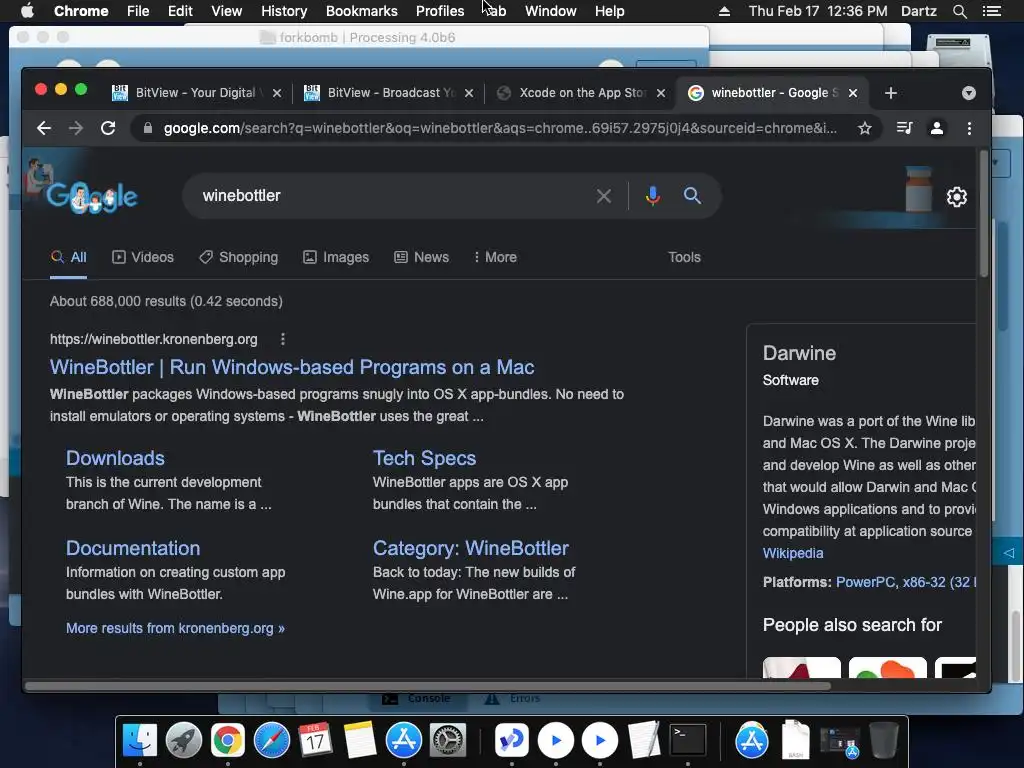This screenshot has width=1024, height=768.
Task: Select the News search filter
Action: point(421,257)
